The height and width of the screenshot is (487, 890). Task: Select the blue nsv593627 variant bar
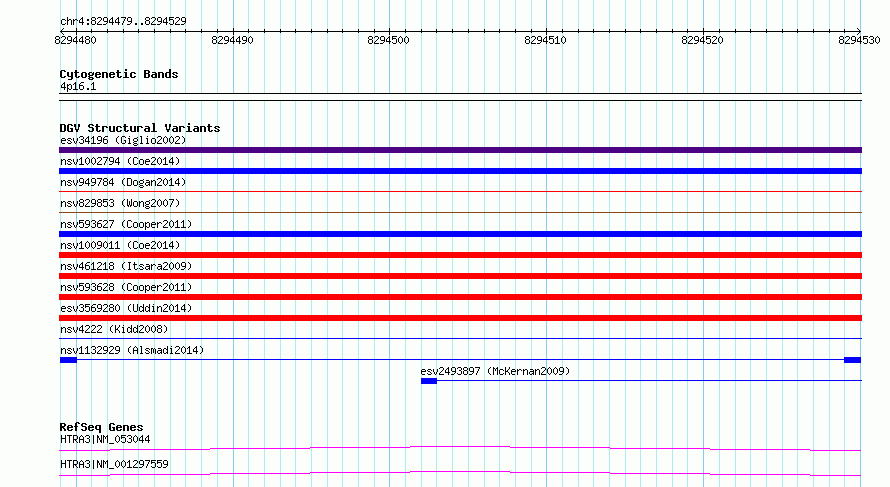tap(460, 234)
